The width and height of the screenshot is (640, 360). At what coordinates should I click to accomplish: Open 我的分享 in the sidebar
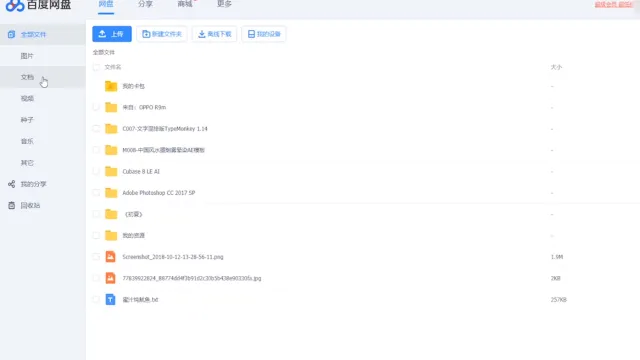pos(33,184)
